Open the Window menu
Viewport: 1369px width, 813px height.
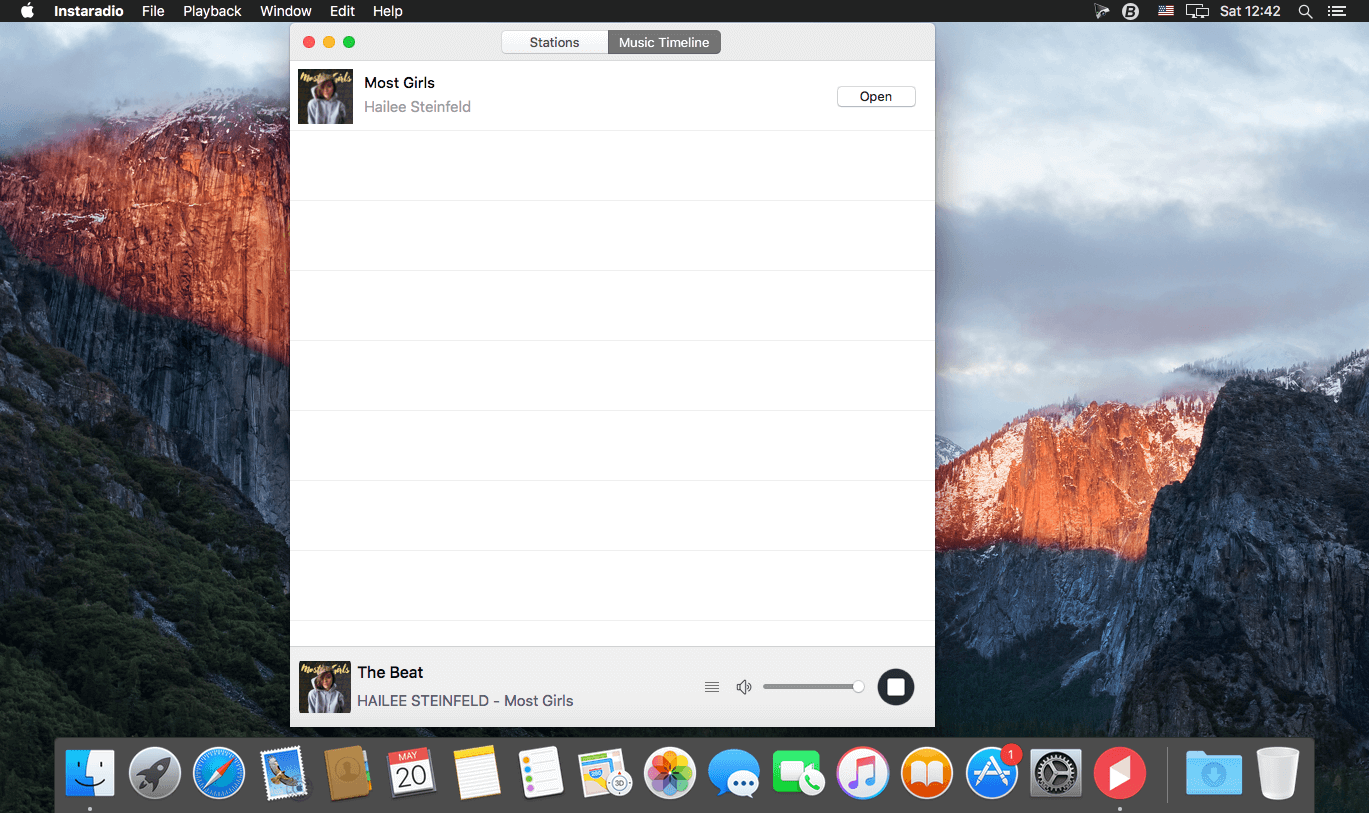click(x=285, y=11)
